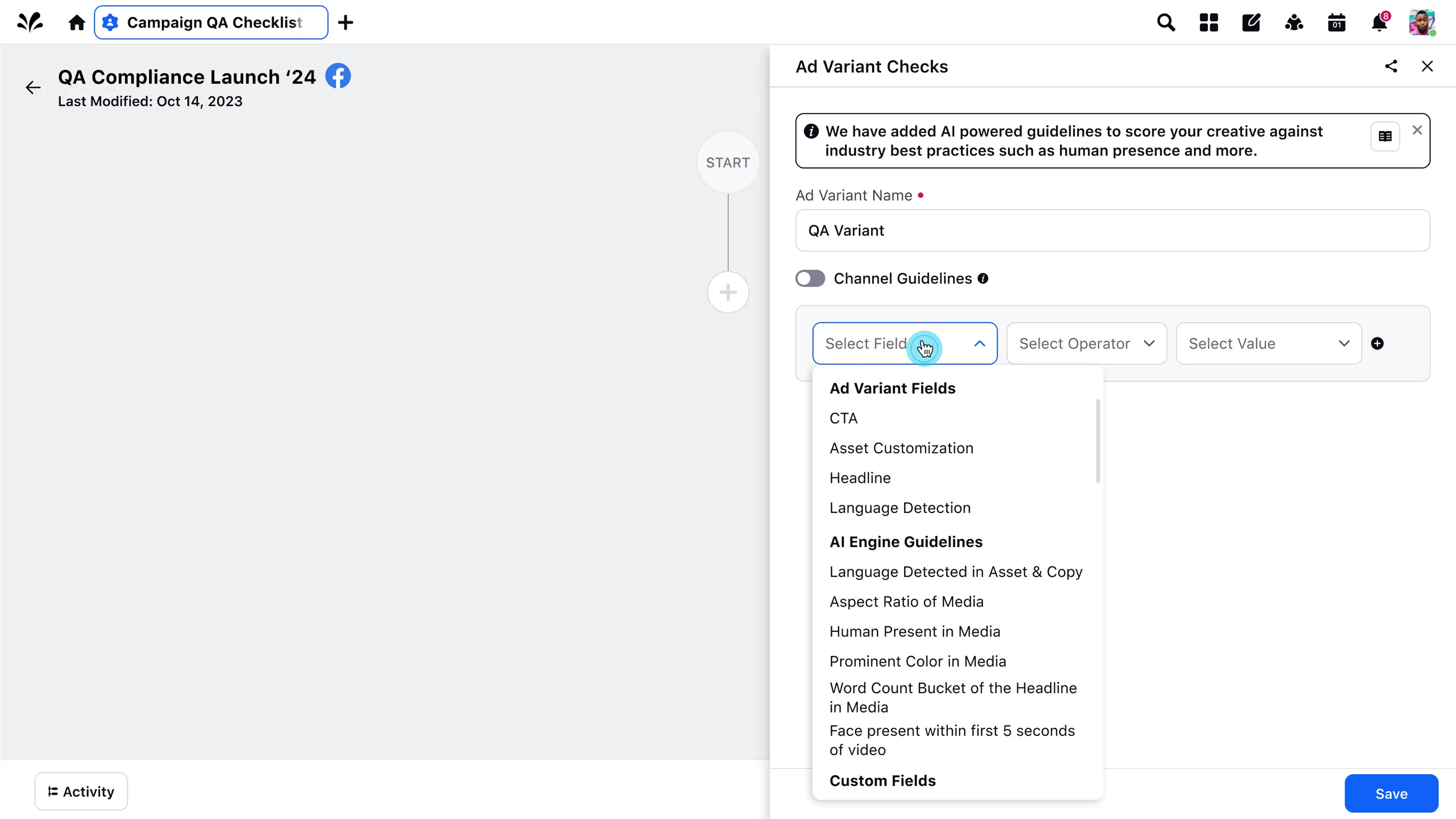Click the share icon in panel header
Image resolution: width=1456 pixels, height=819 pixels.
[x=1391, y=66]
